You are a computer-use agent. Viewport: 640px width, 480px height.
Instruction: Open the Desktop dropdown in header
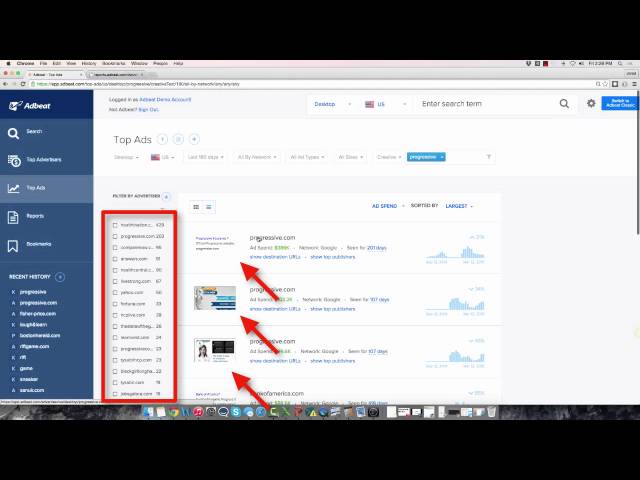[333, 104]
